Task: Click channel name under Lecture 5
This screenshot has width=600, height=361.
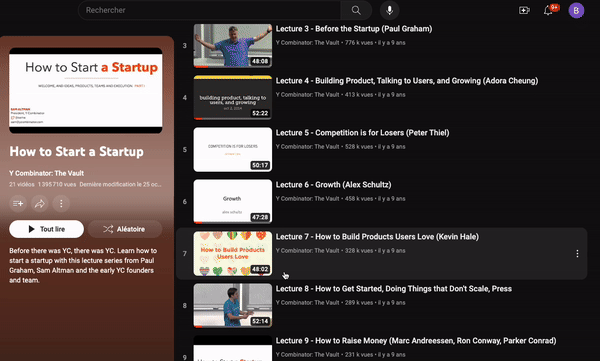Action: [307, 147]
